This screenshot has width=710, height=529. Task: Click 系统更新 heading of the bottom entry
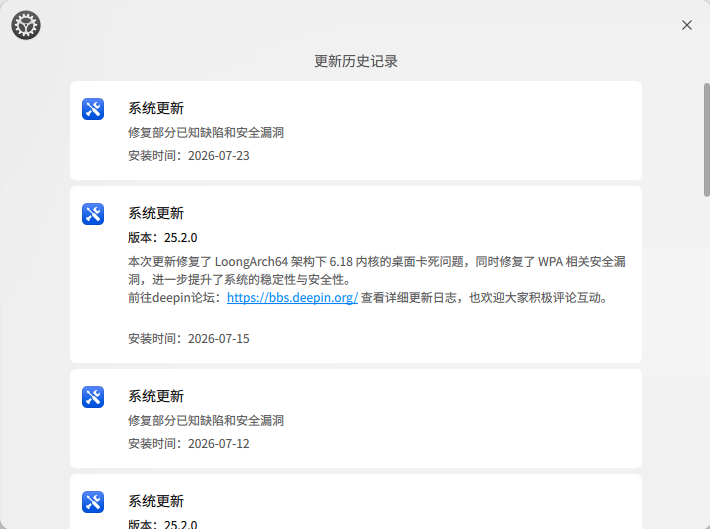tap(156, 501)
